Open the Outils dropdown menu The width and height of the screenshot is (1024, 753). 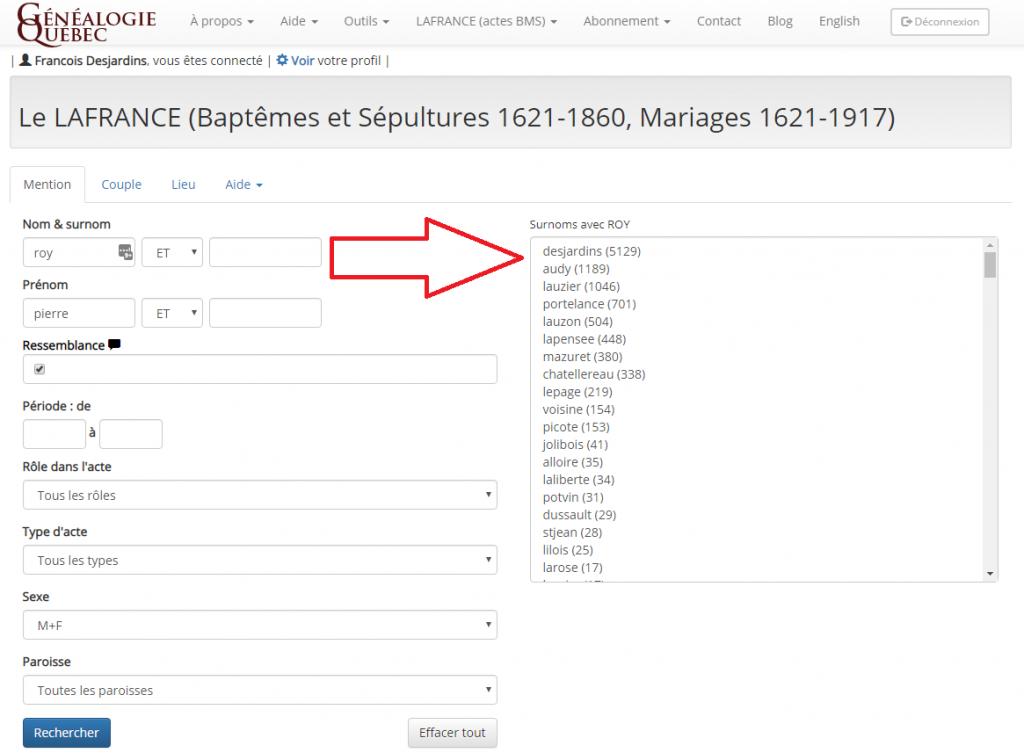click(x=366, y=22)
